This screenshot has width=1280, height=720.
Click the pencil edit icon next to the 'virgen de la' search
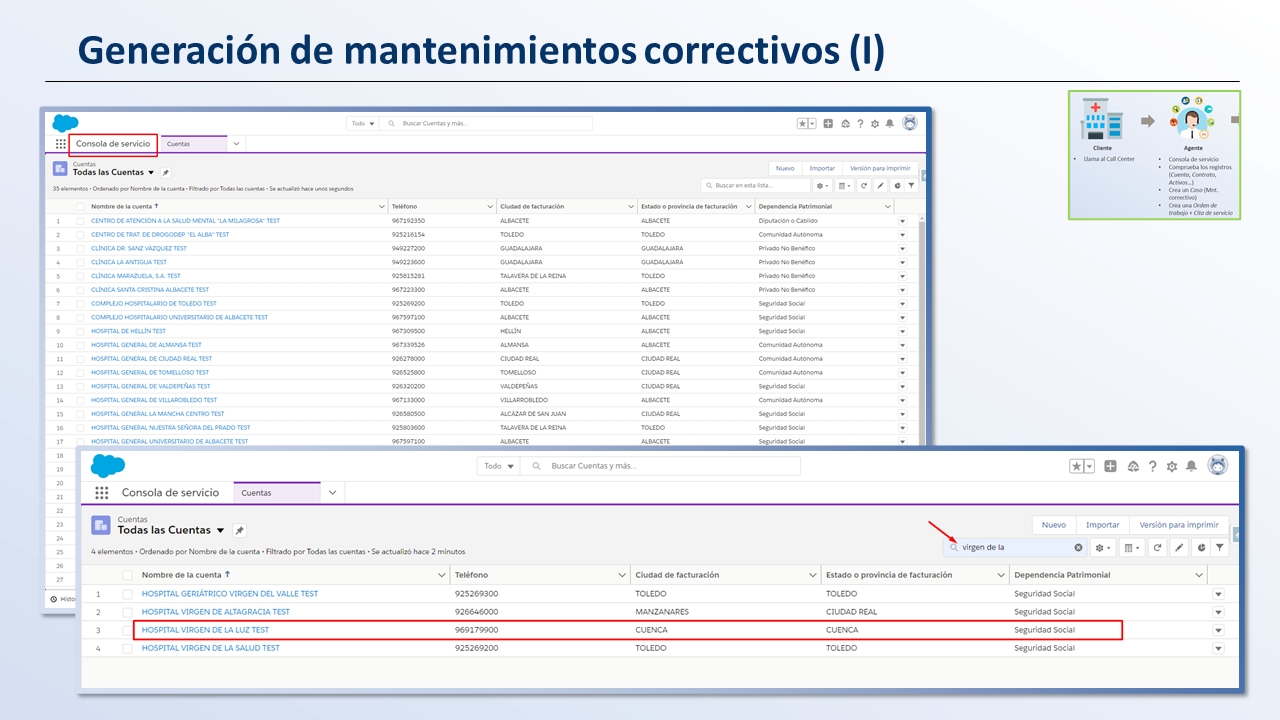(x=1179, y=547)
